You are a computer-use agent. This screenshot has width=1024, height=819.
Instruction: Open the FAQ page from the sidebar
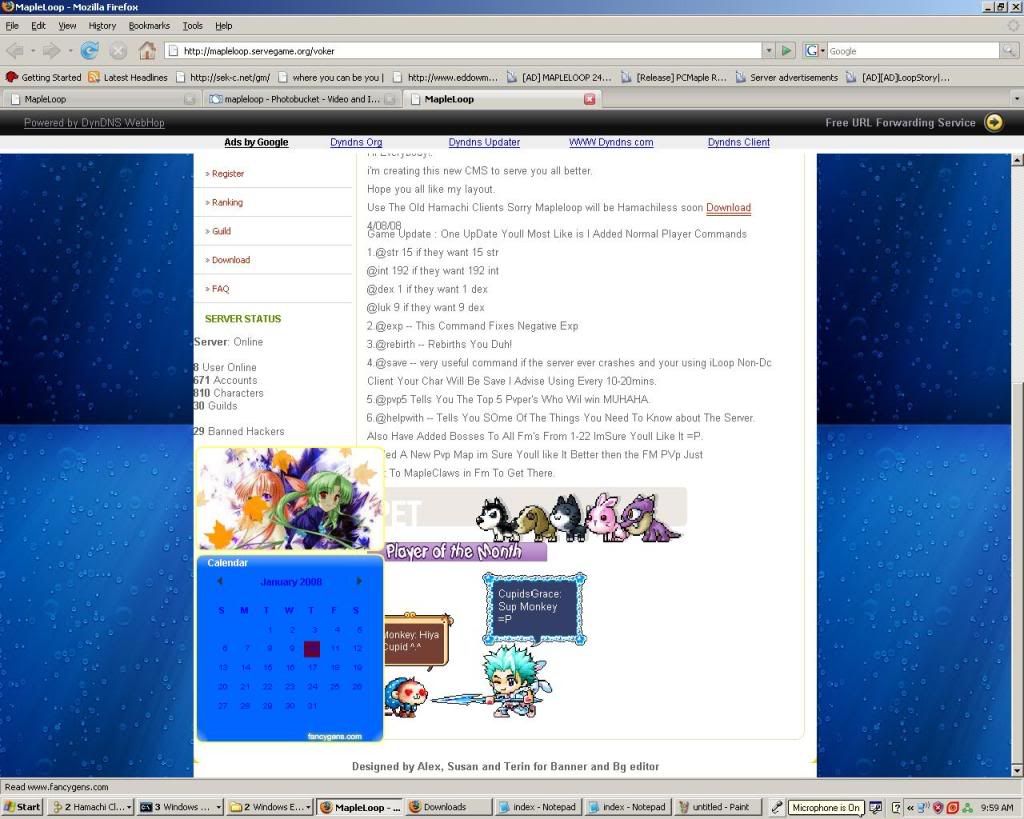[x=221, y=288]
